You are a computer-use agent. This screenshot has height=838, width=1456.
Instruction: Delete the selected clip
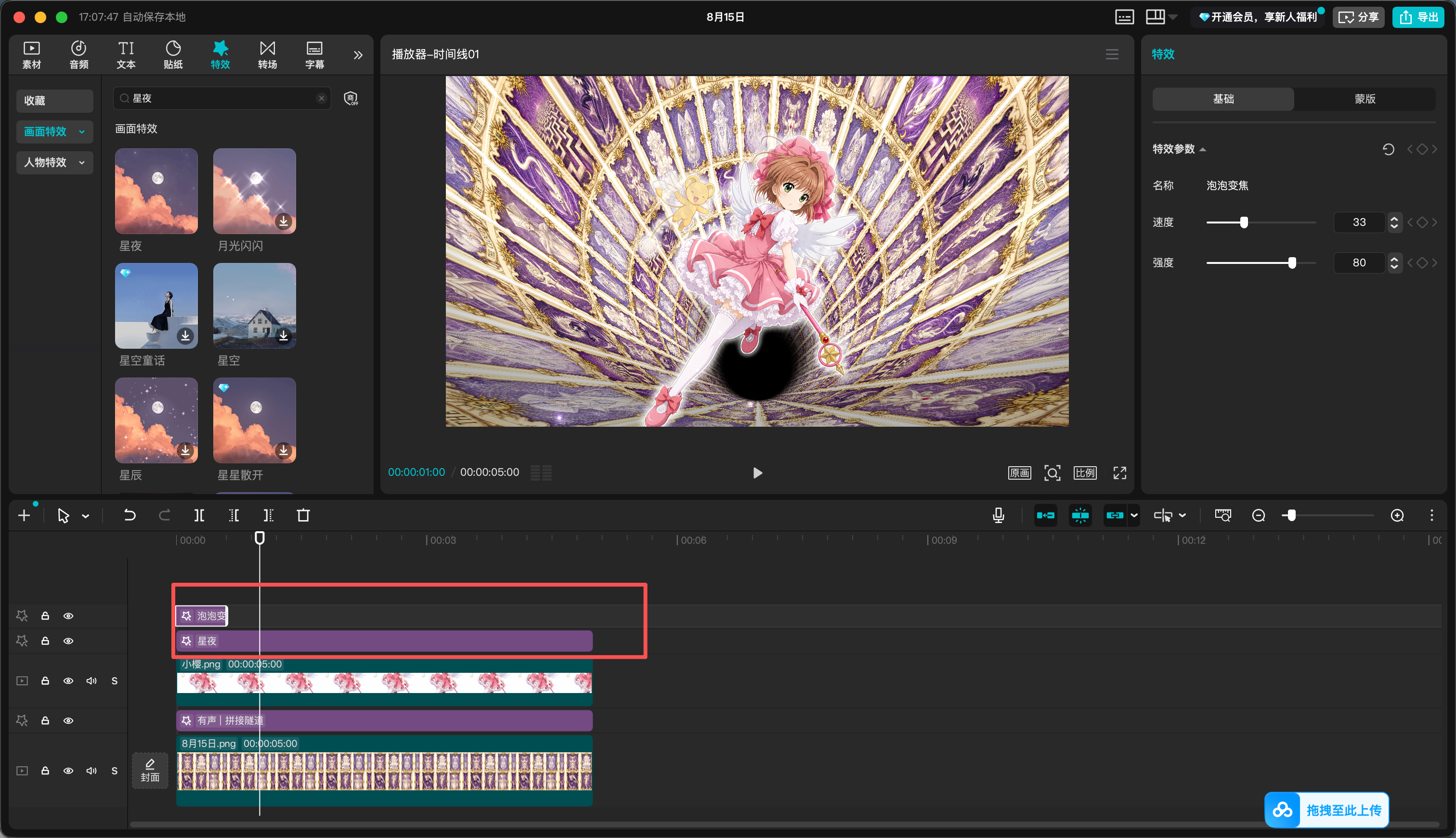[303, 516]
